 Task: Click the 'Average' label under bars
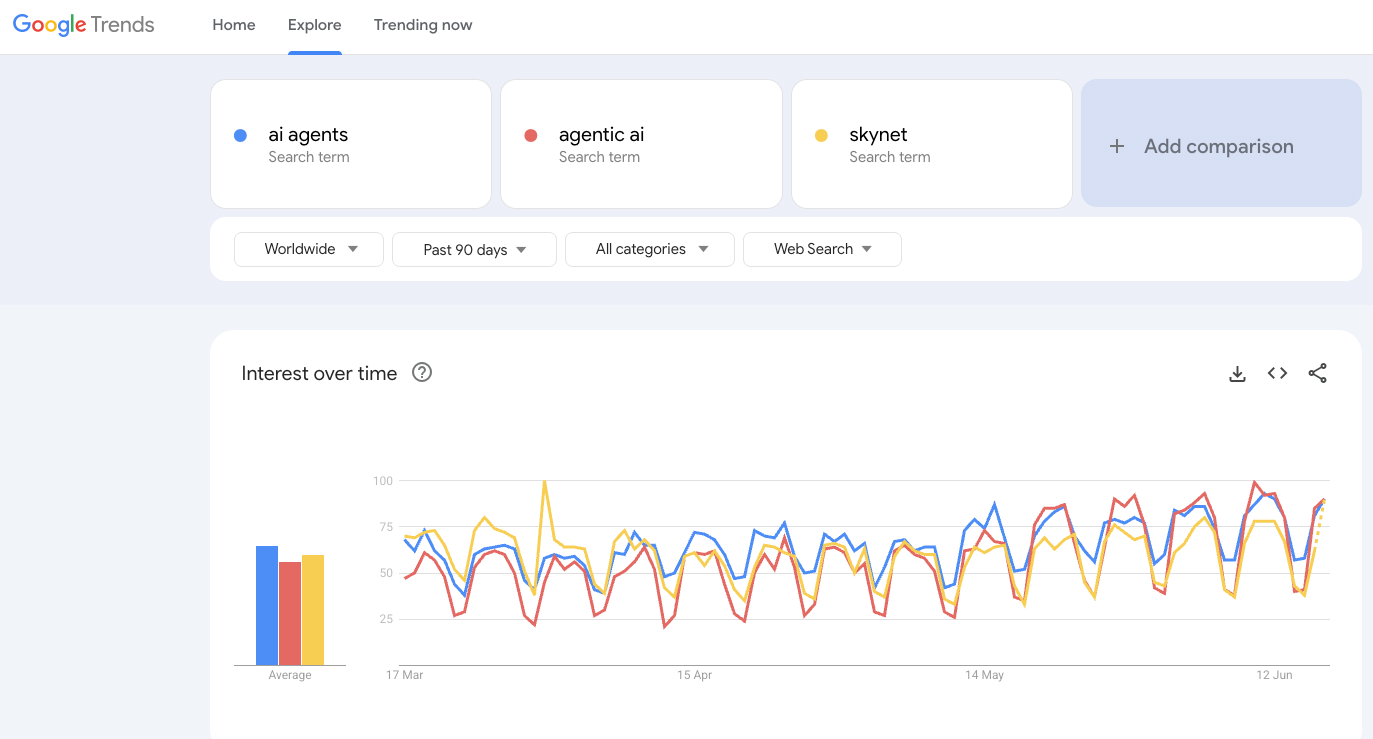point(290,675)
